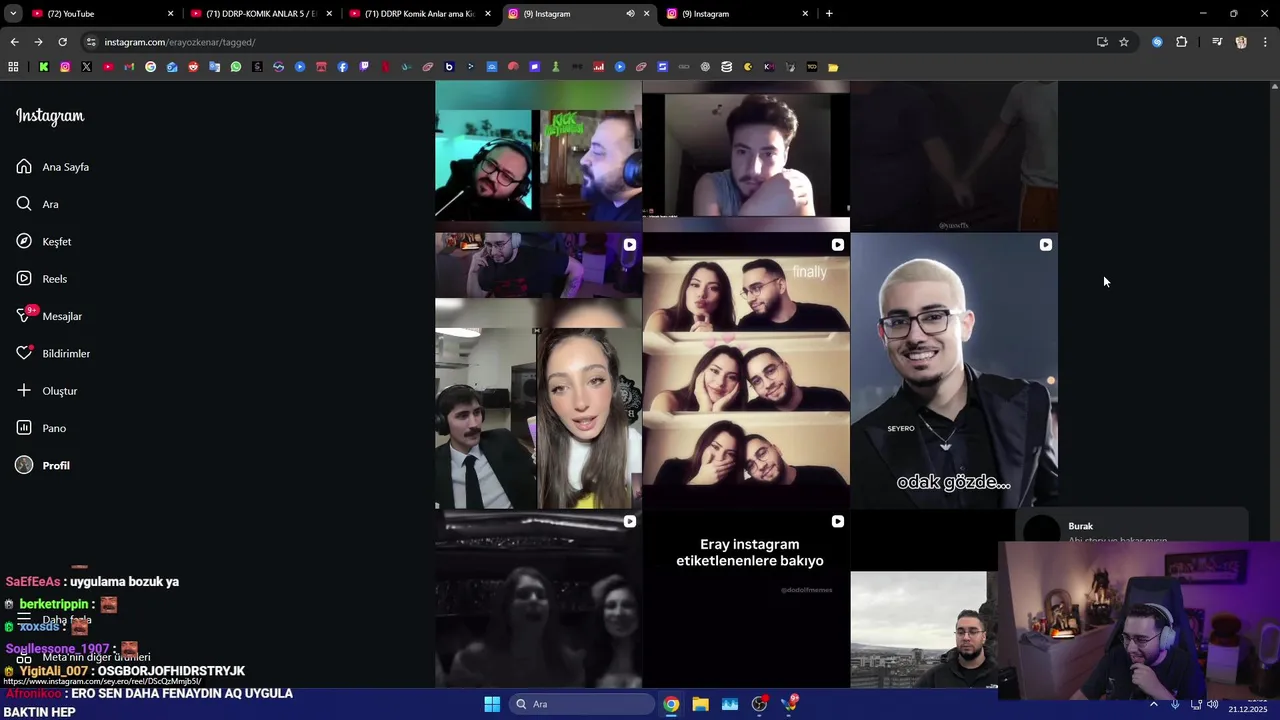Image resolution: width=1280 pixels, height=720 pixels.
Task: Open Bildirimler notifications panel
Action: (53, 354)
